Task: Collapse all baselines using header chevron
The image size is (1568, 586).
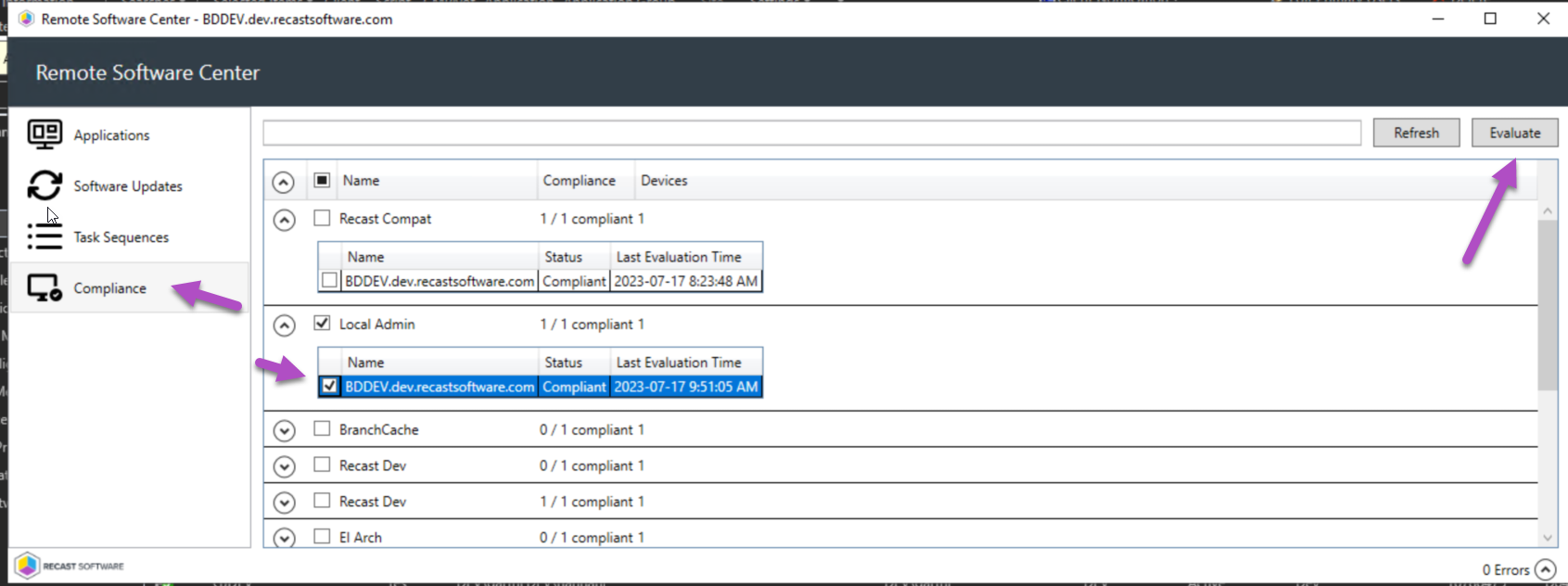Action: [284, 182]
